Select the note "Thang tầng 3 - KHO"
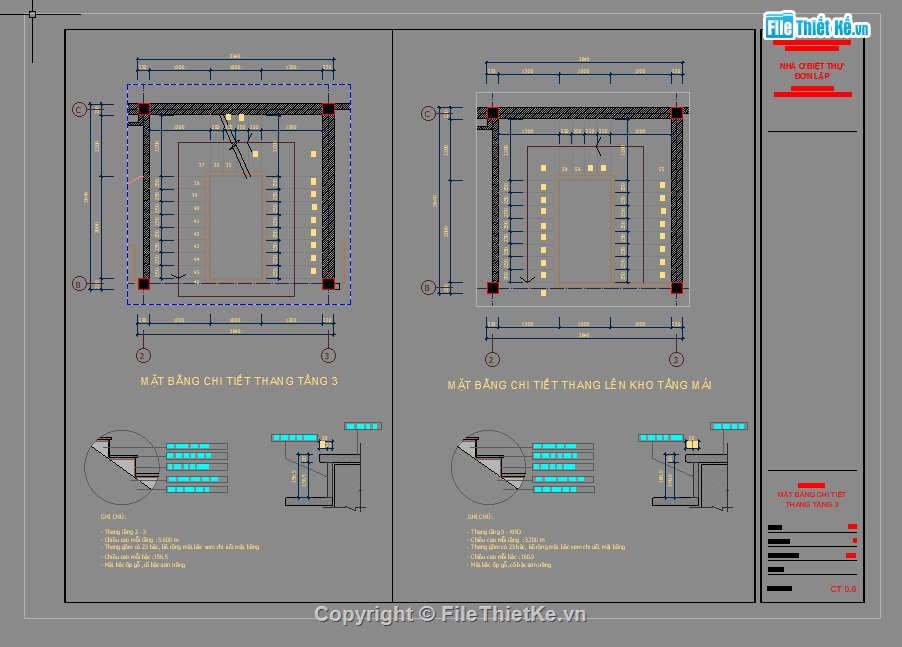Screen dimensions: 902x647 point(494,531)
